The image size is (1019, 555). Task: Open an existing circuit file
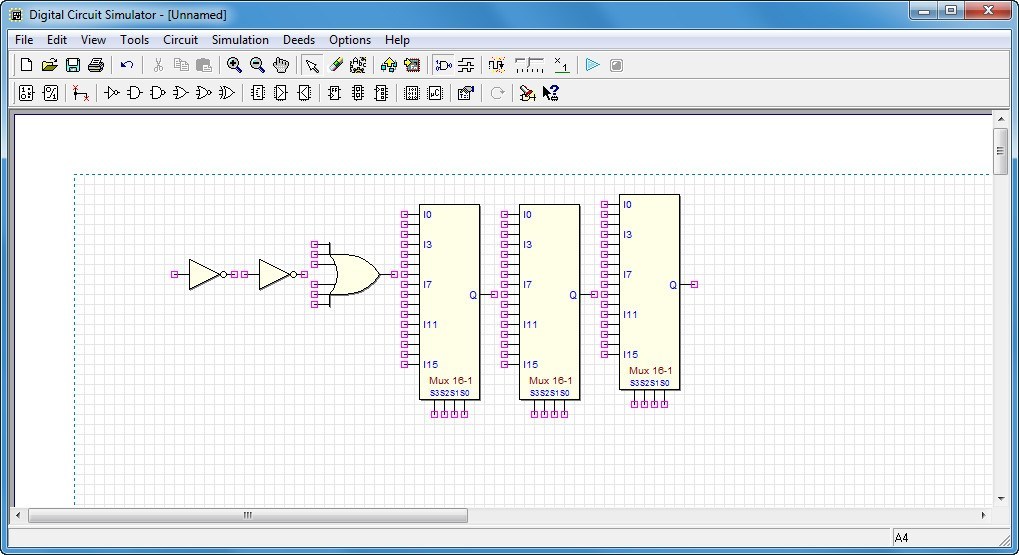(x=49, y=65)
